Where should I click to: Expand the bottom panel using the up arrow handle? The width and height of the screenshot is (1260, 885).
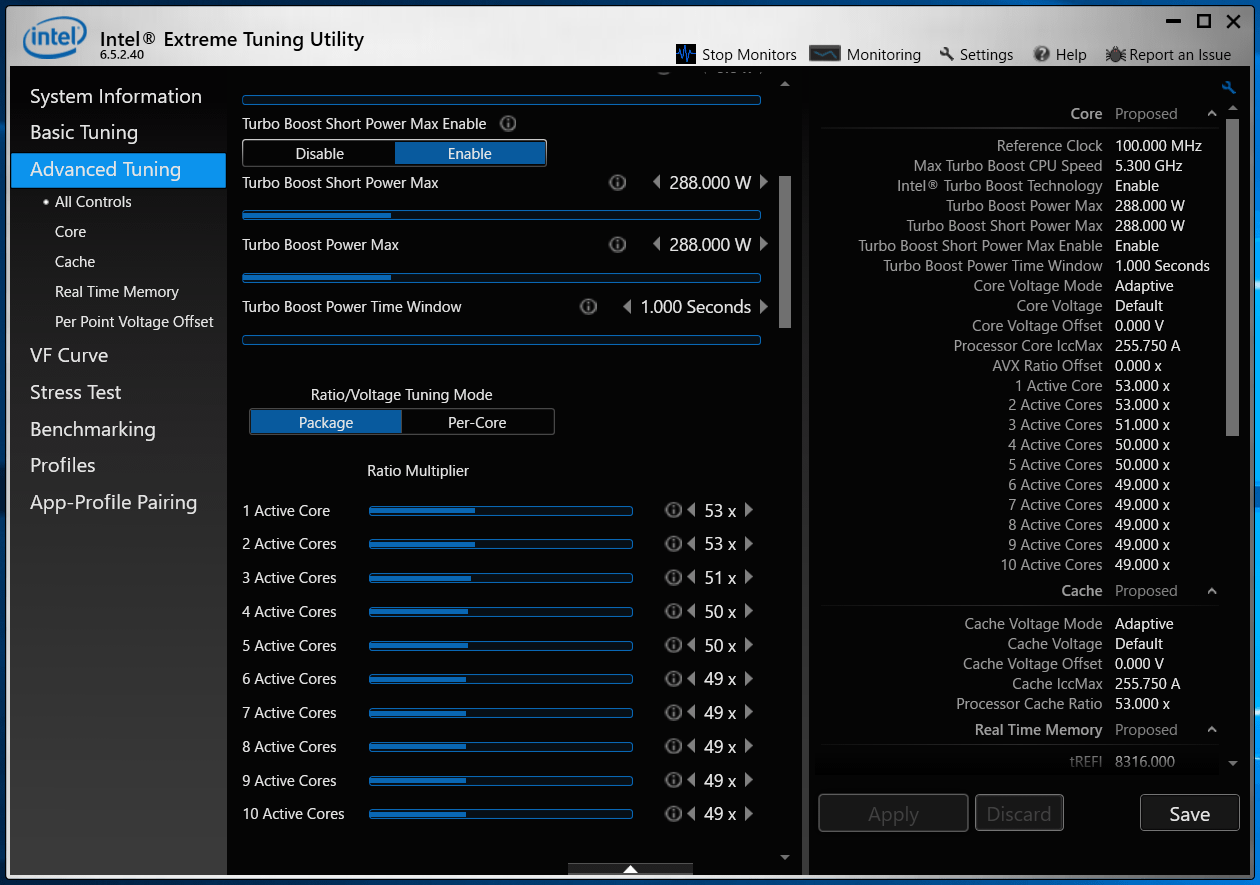tap(630, 869)
